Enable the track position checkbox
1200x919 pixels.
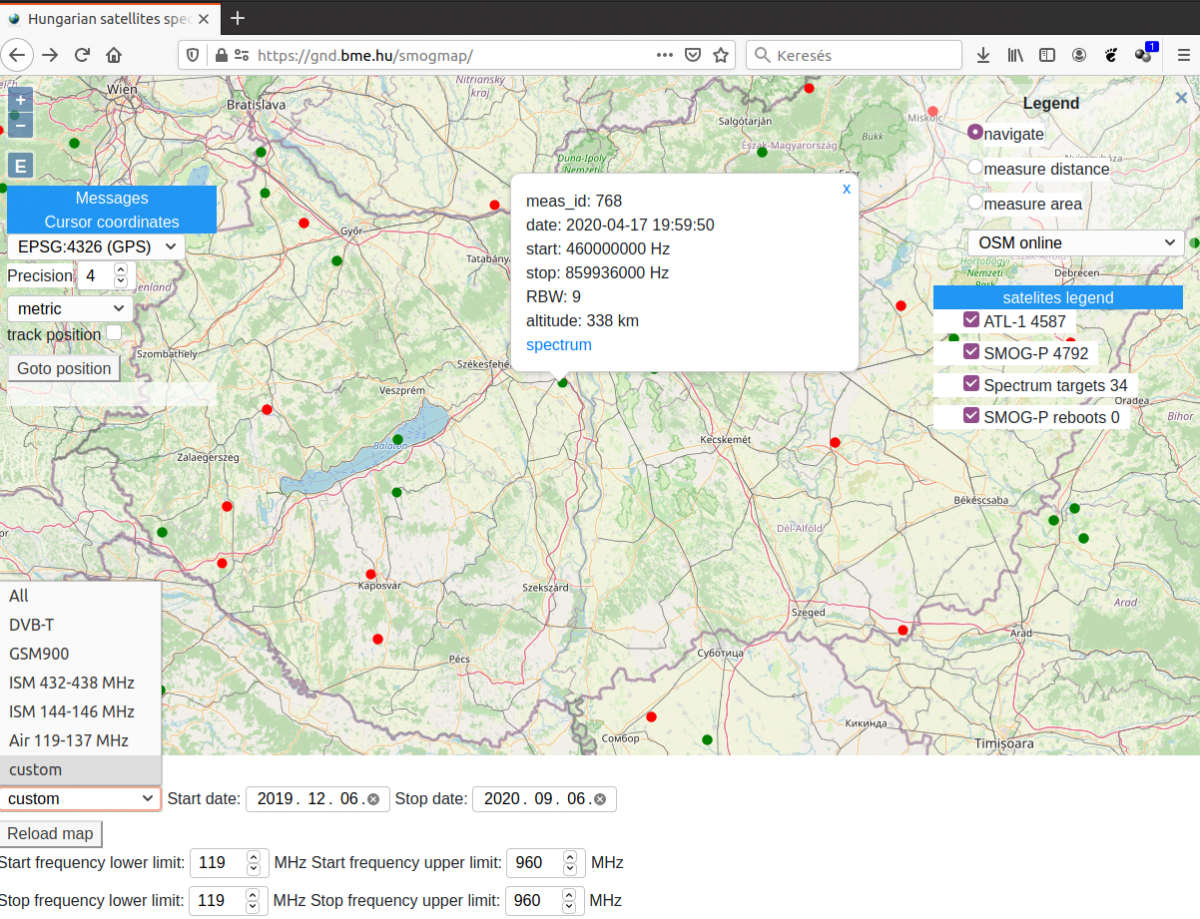[x=114, y=333]
